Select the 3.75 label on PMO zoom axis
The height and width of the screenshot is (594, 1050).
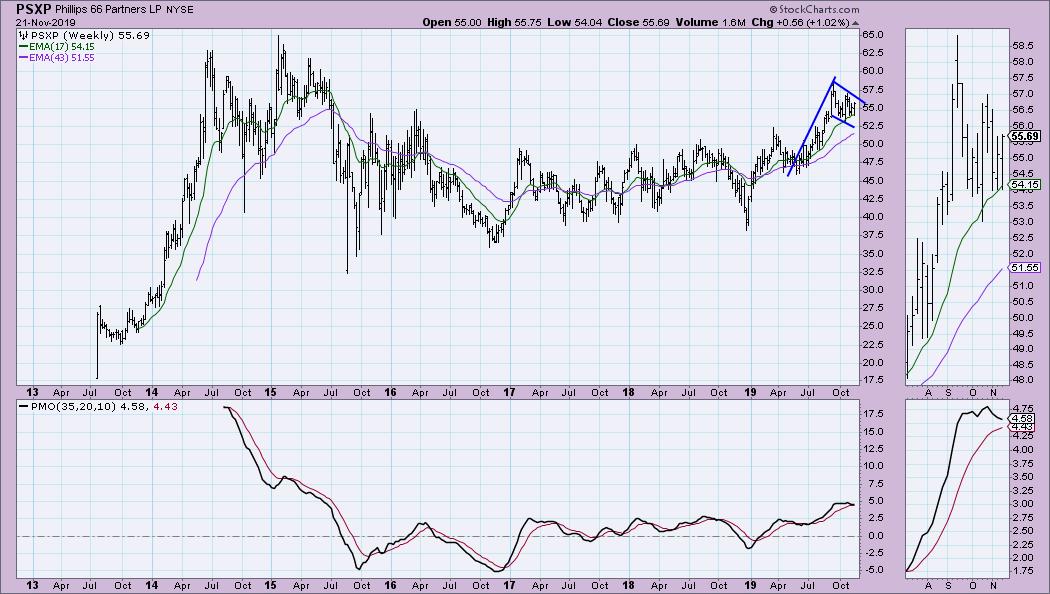pos(1025,463)
